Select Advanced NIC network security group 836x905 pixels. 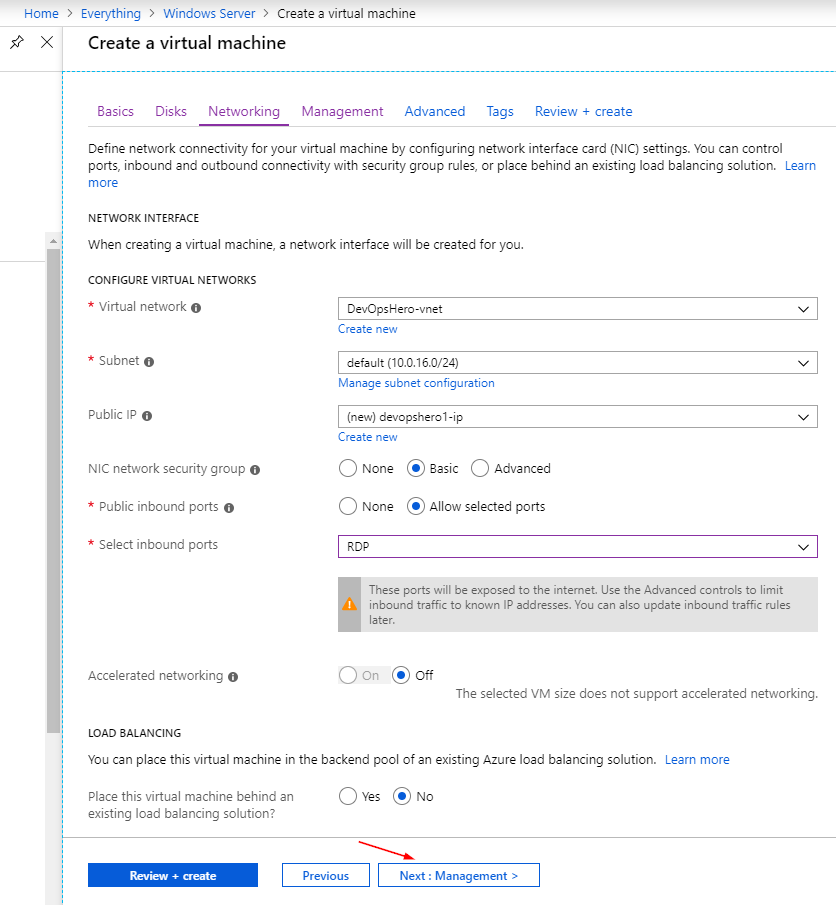point(480,468)
